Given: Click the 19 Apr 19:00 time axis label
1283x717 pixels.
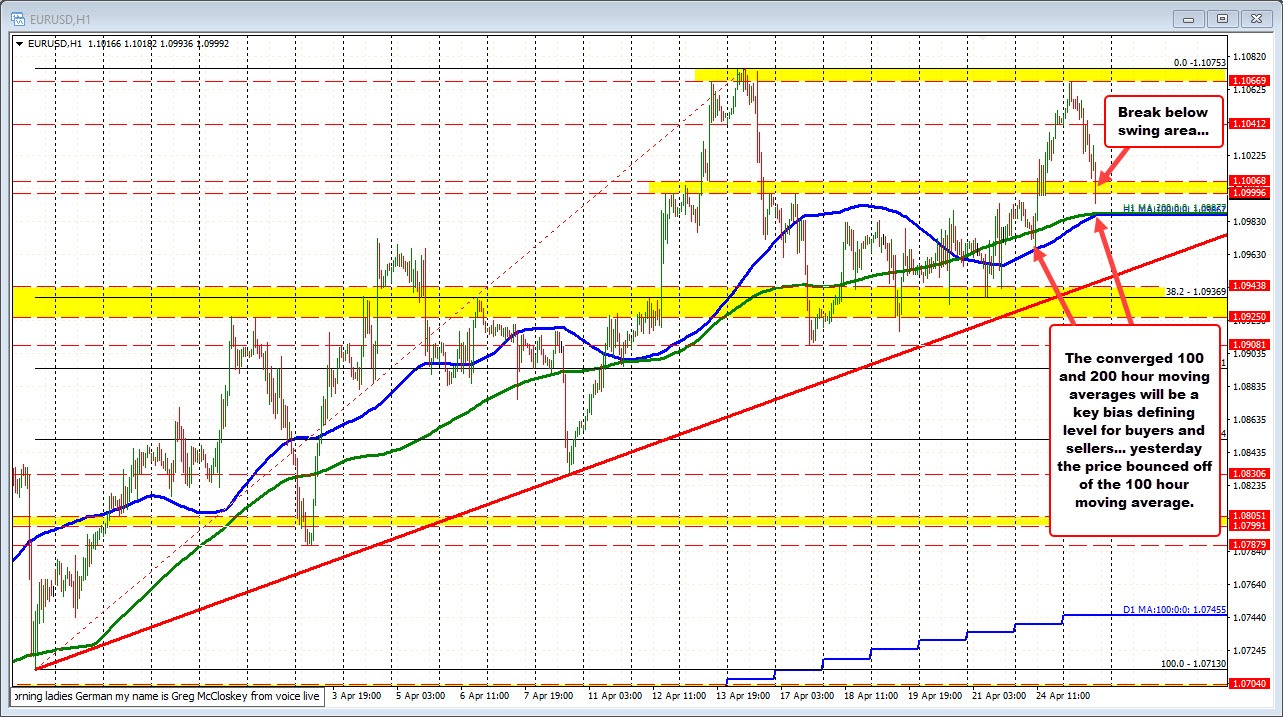Looking at the screenshot, I should 937,694.
